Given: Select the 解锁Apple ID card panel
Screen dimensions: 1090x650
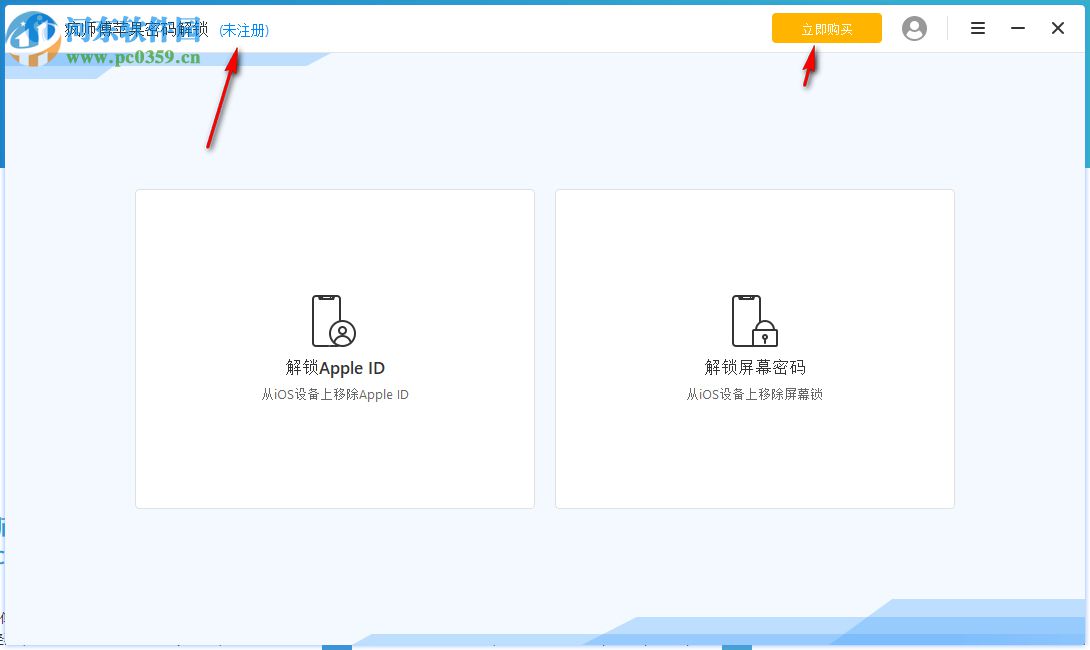Looking at the screenshot, I should pyautogui.click(x=334, y=348).
